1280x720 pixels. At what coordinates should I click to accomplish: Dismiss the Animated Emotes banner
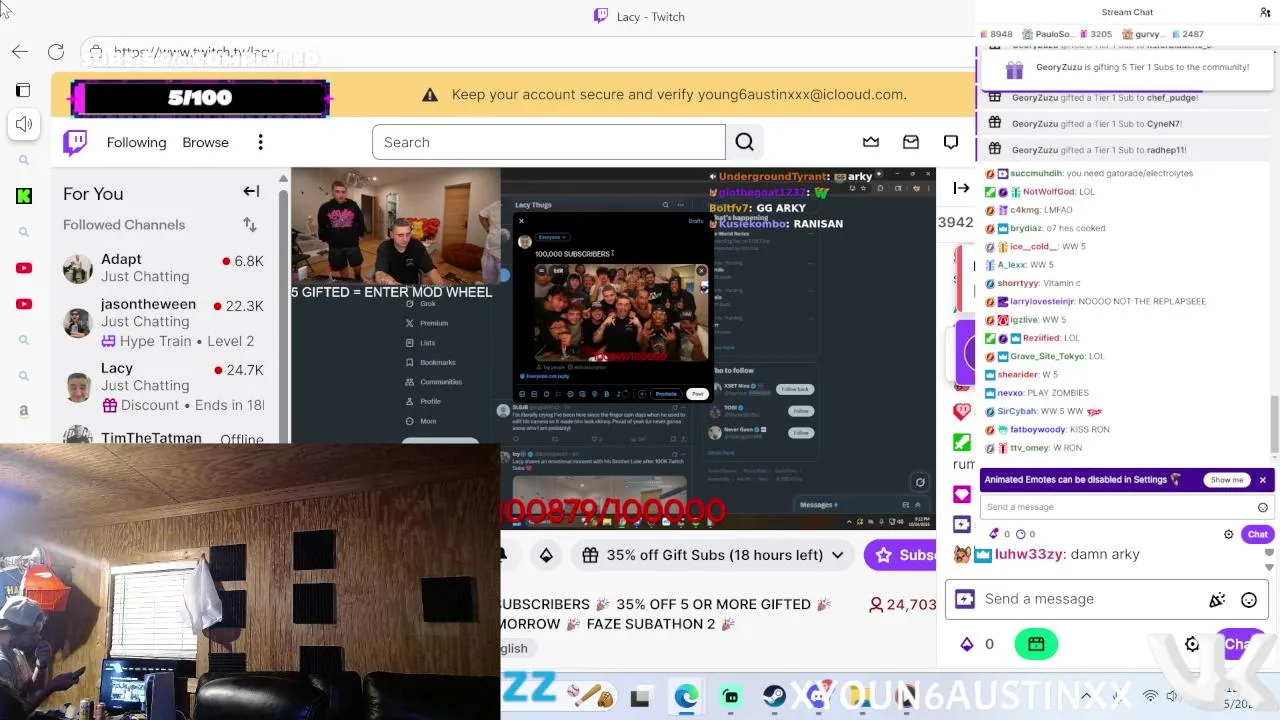click(x=1262, y=480)
